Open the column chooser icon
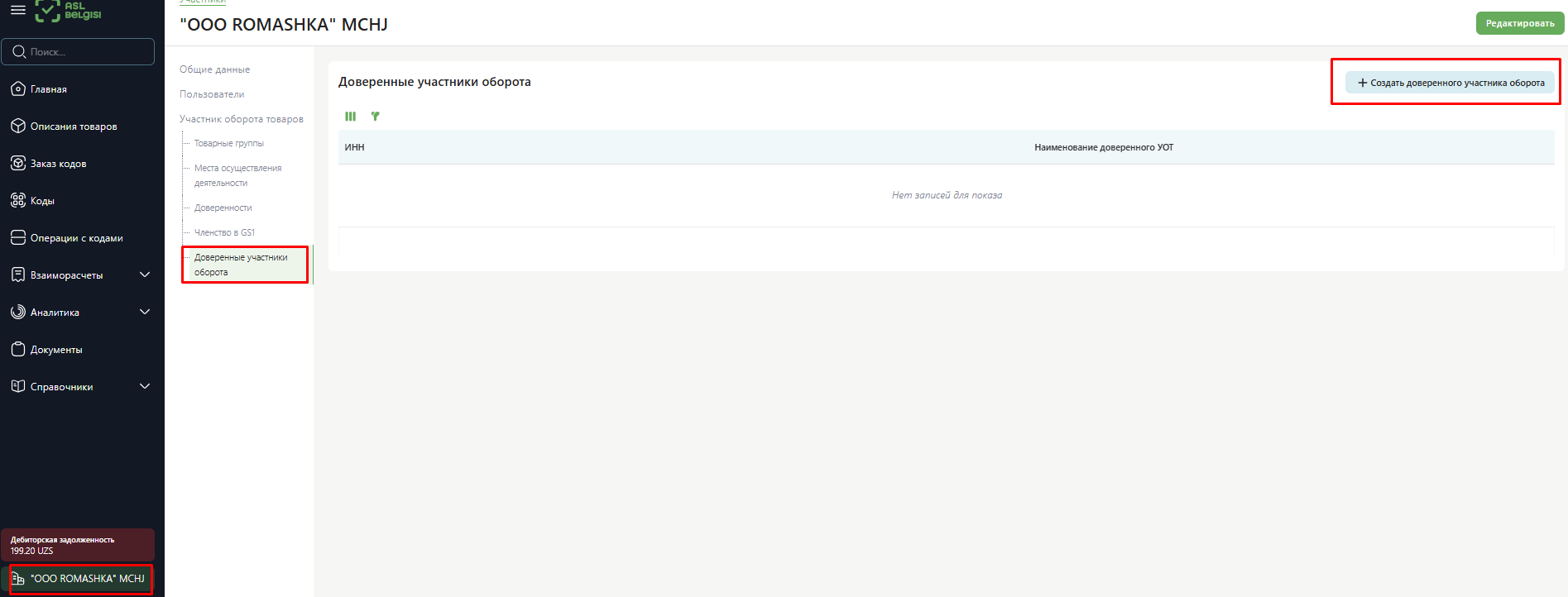Viewport: 1568px width, 597px height. [351, 117]
